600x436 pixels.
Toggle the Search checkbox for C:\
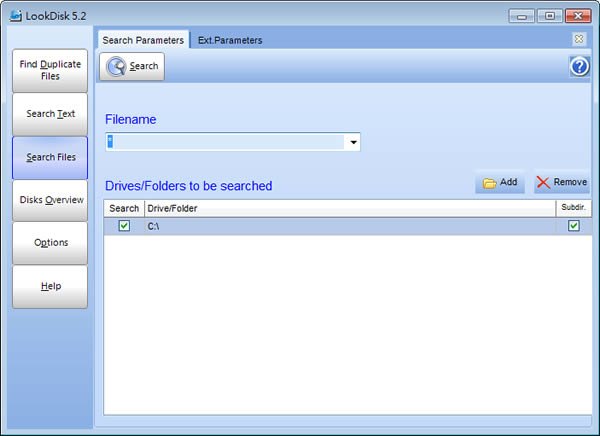(x=124, y=225)
